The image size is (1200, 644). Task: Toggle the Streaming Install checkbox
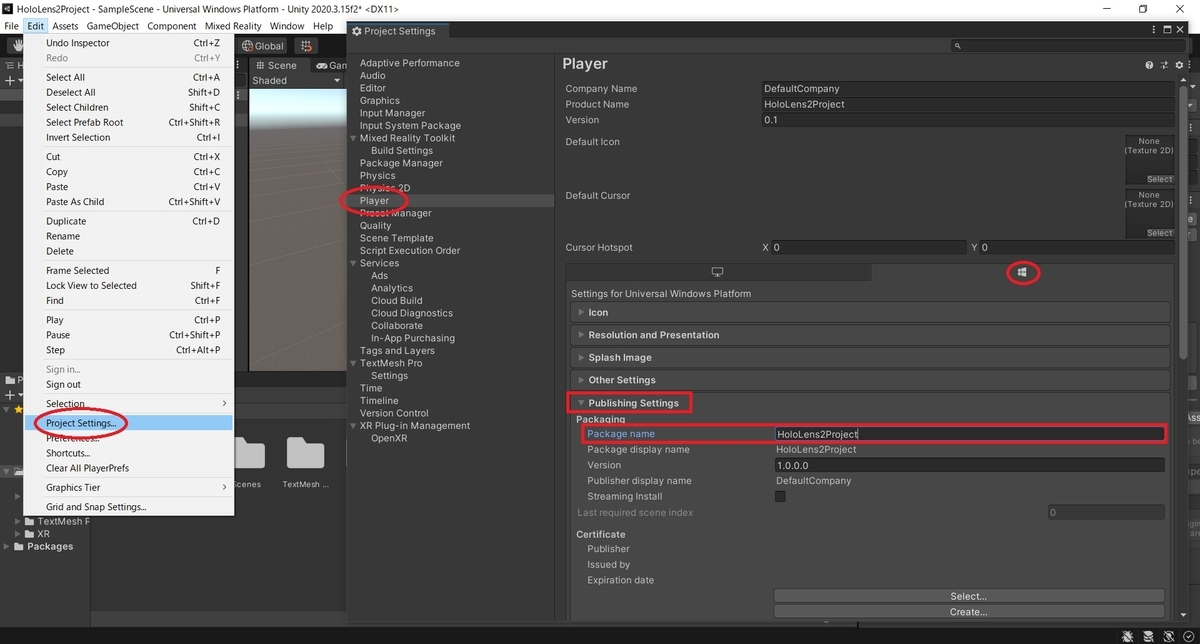tap(781, 496)
